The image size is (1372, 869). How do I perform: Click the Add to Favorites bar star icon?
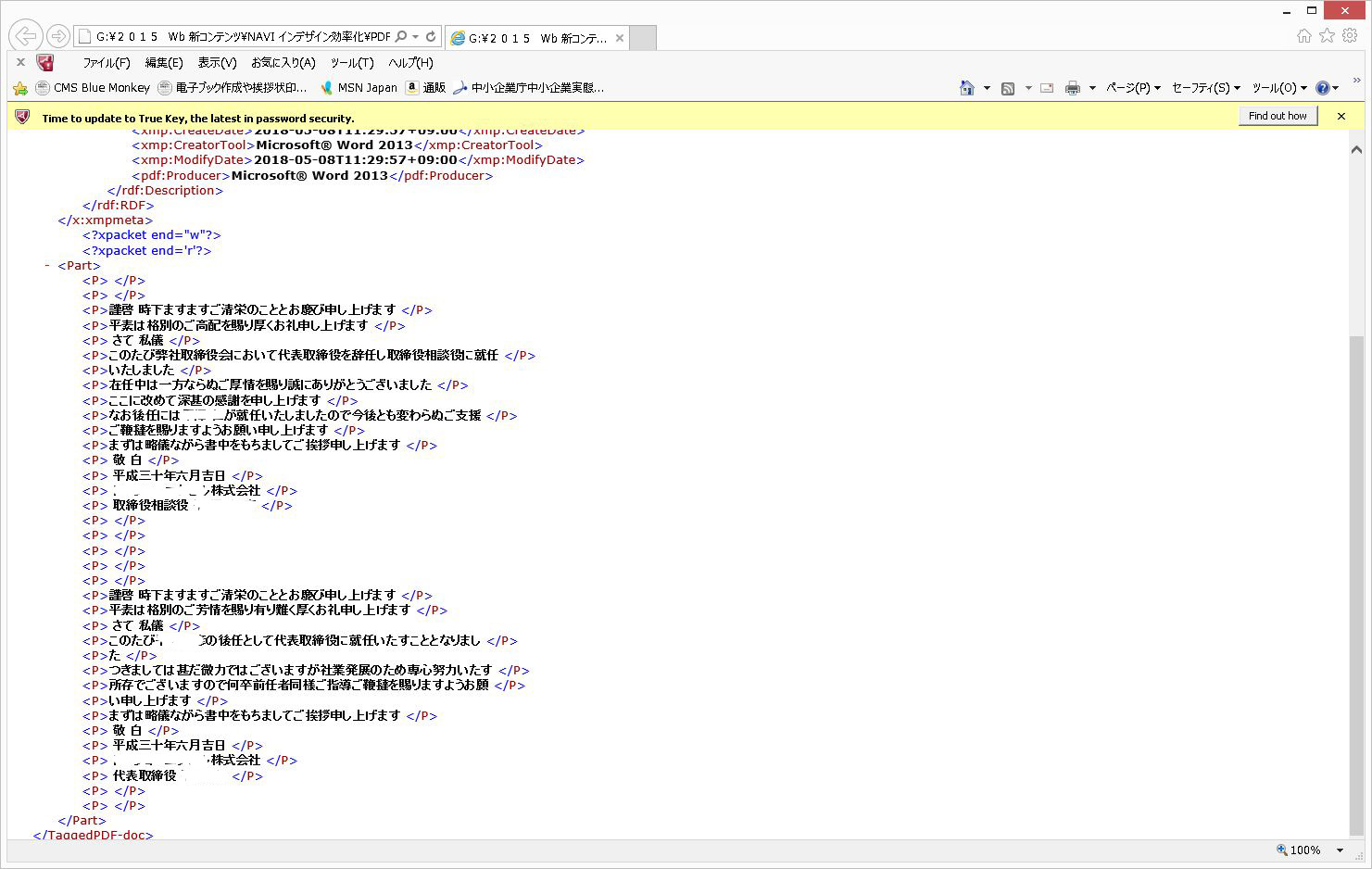coord(20,88)
